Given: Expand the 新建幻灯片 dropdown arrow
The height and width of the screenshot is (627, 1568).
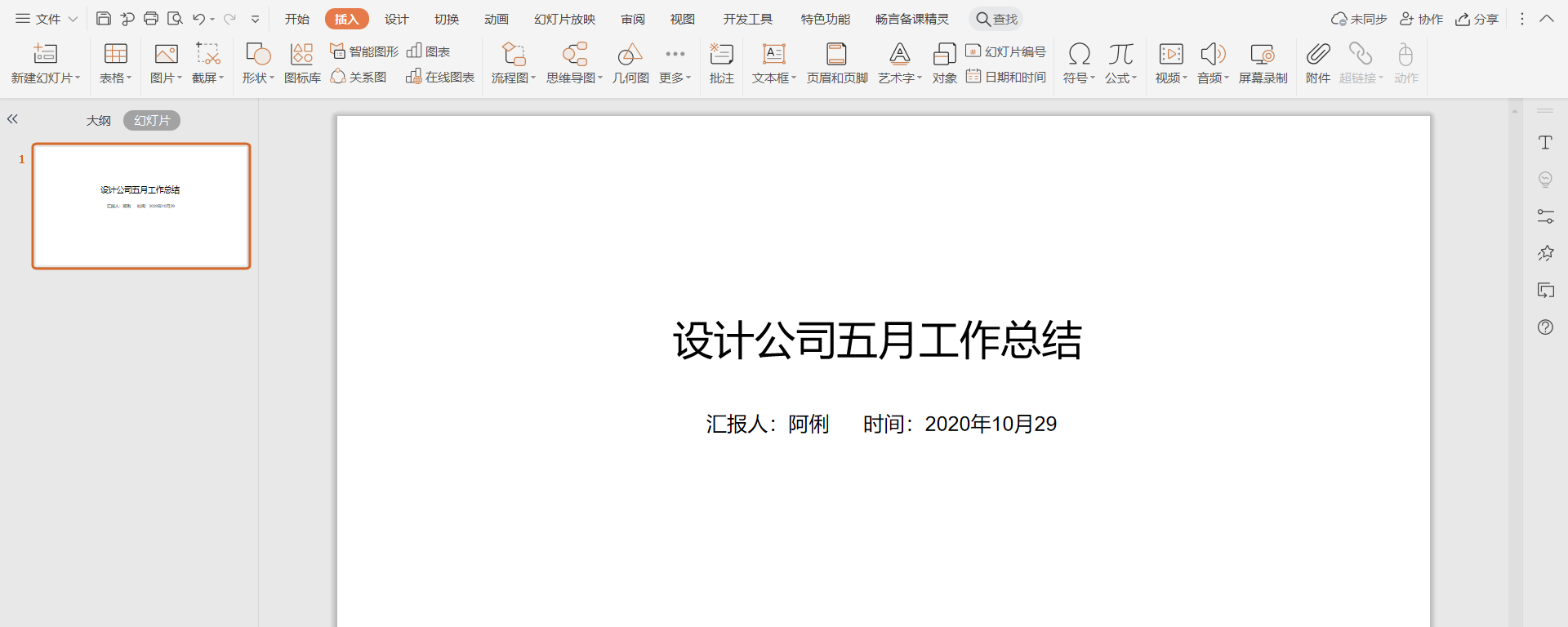Looking at the screenshot, I should 78,78.
